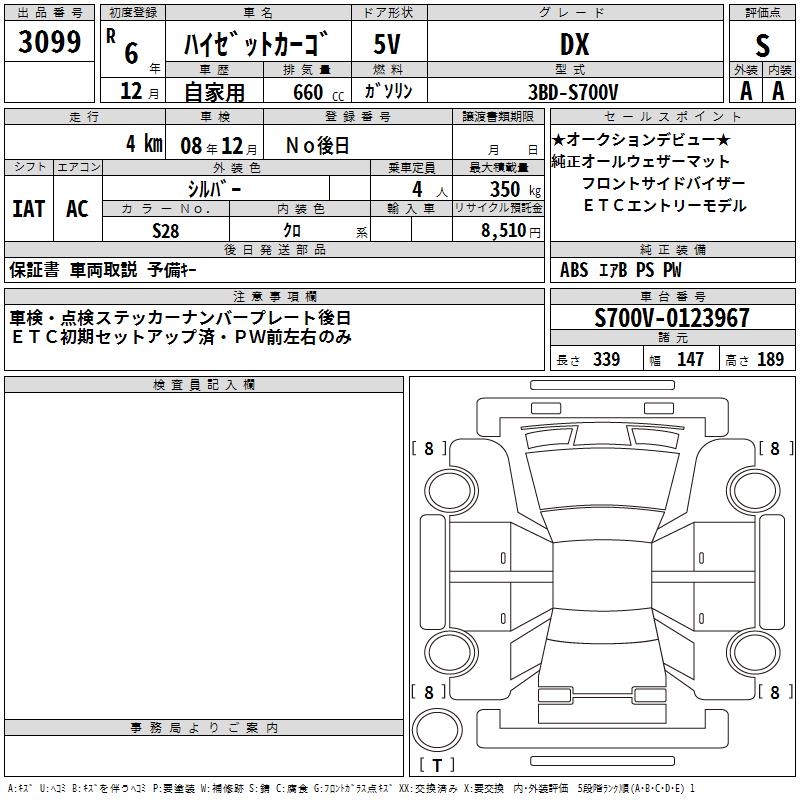This screenshot has height=800, width=800.
Task: Click the car name "ハイゼットカーゴ"
Action: click(x=255, y=44)
